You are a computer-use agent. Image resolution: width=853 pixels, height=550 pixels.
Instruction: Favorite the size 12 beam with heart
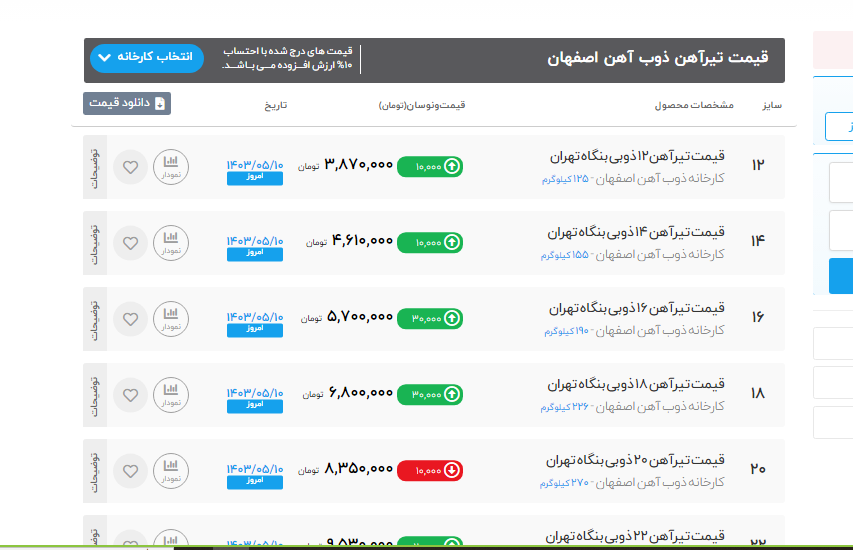tap(130, 167)
